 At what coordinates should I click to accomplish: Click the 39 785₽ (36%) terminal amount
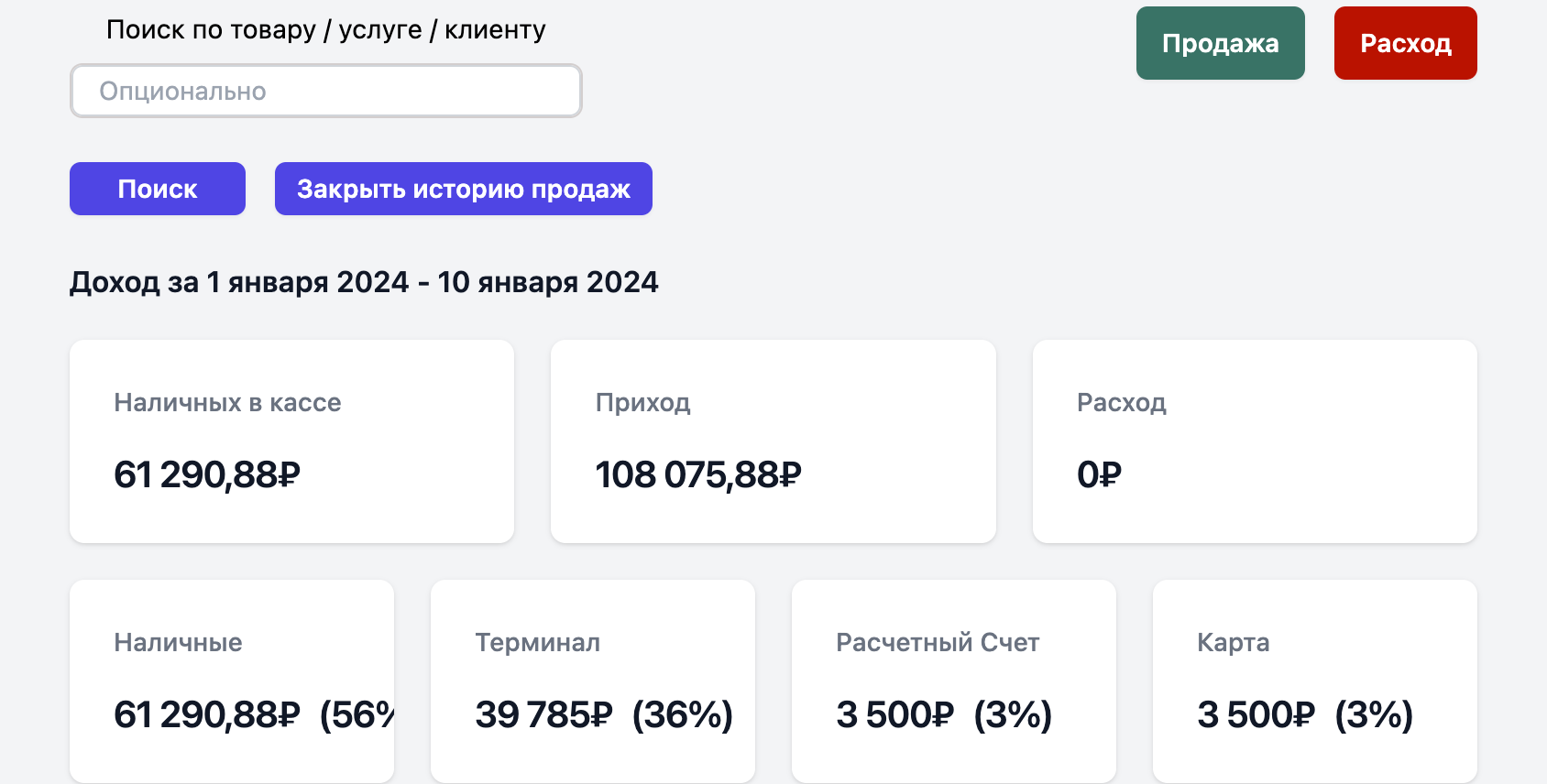[x=604, y=714]
